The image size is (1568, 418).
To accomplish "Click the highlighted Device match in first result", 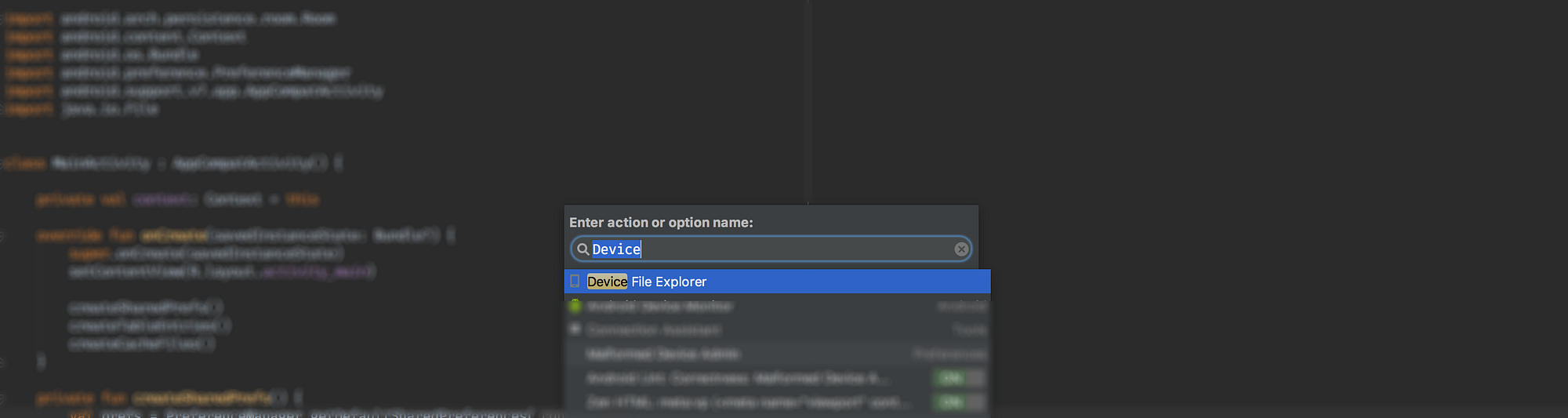I will 607,282.
